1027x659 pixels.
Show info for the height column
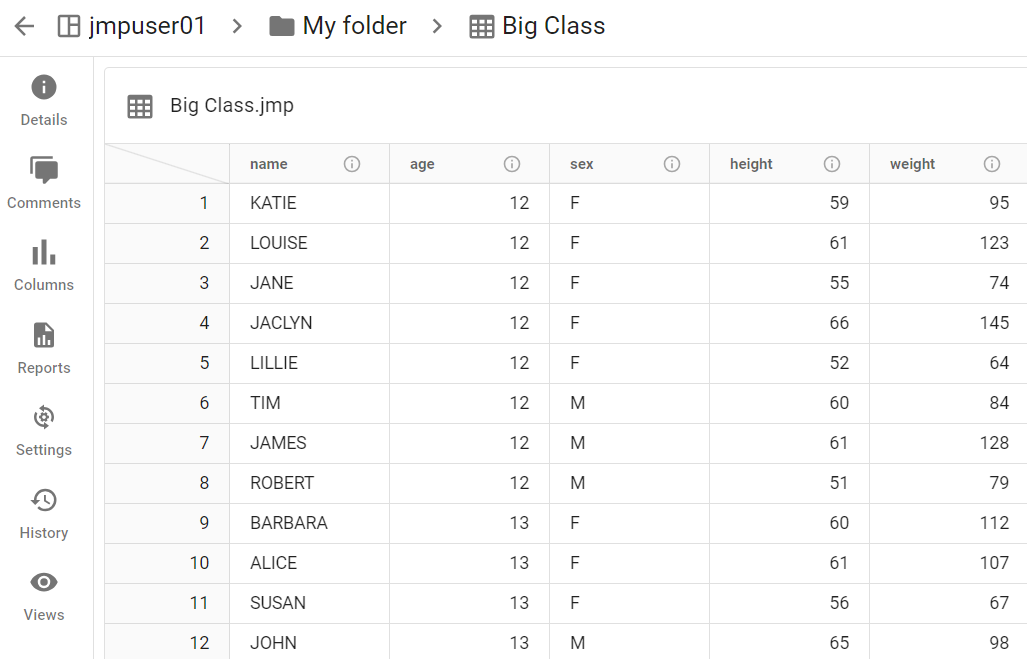pyautogui.click(x=831, y=163)
